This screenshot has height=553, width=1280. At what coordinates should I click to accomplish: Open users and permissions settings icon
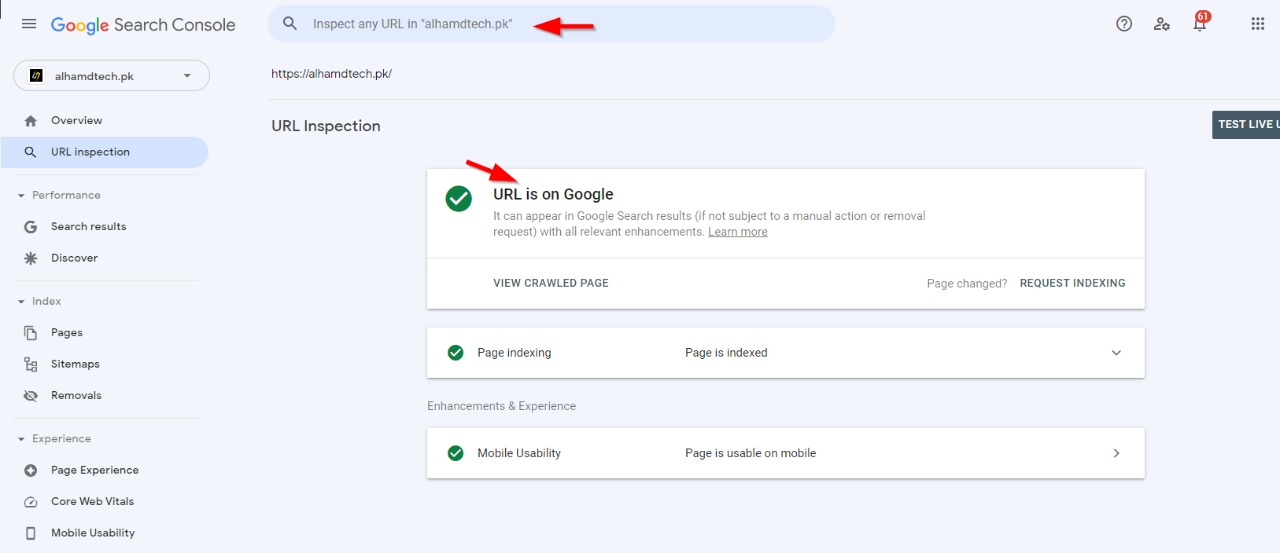(x=1161, y=24)
